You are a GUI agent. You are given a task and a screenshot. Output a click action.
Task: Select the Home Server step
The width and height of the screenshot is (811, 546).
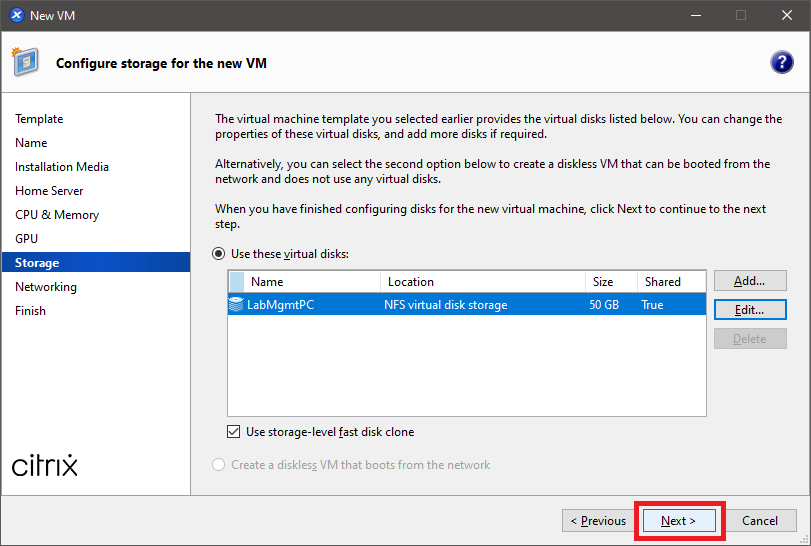49,191
